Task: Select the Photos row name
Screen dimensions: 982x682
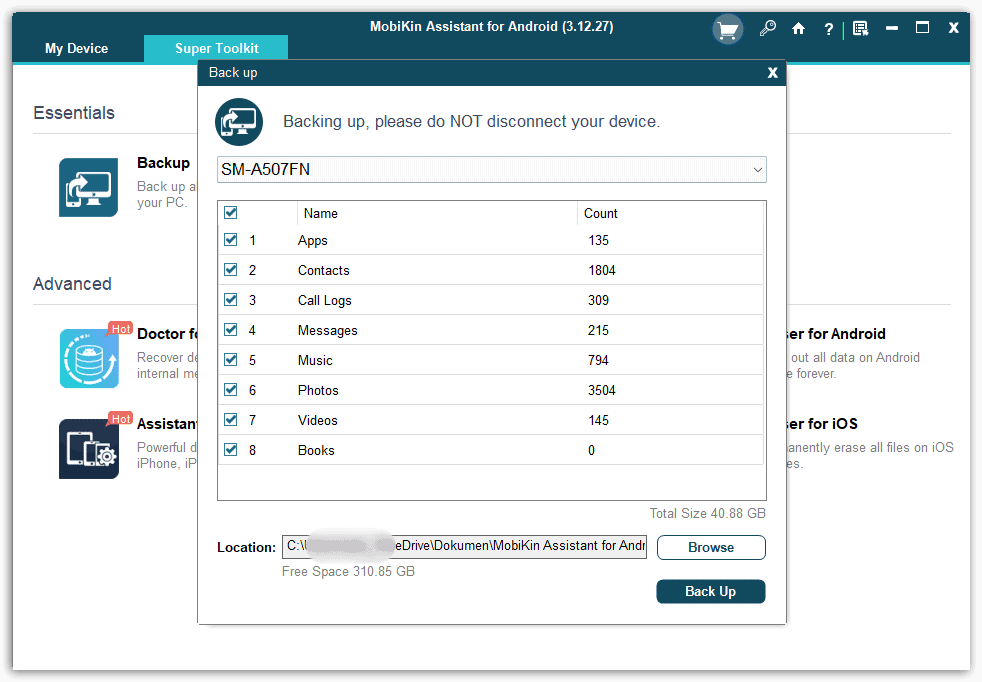Action: click(x=318, y=391)
